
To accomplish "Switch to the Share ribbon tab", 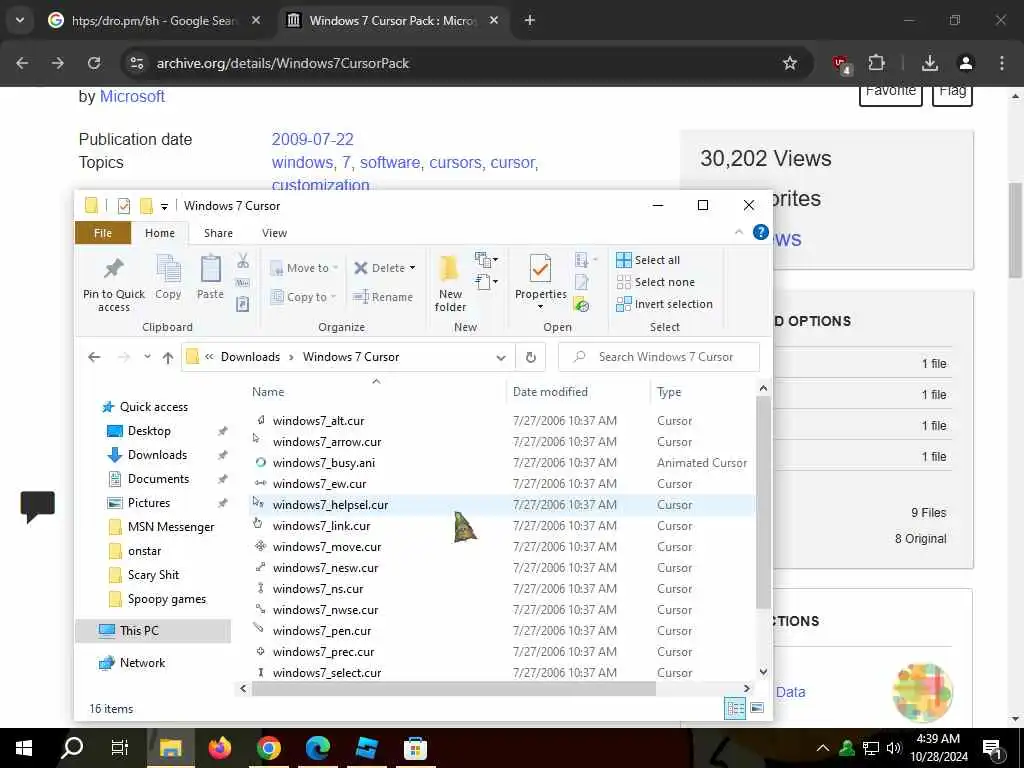I will (218, 233).
